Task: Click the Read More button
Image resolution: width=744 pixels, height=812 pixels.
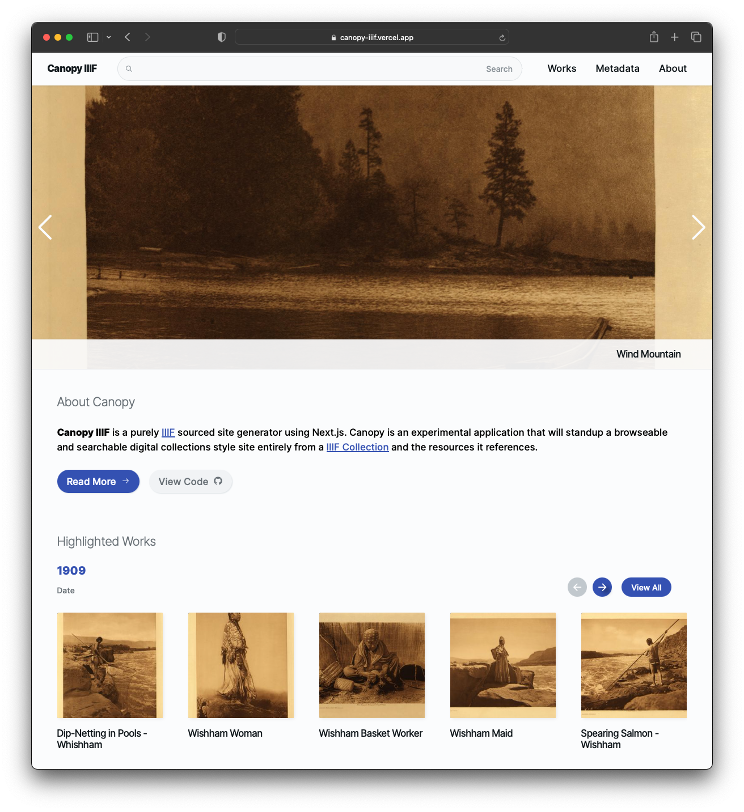Action: (98, 482)
